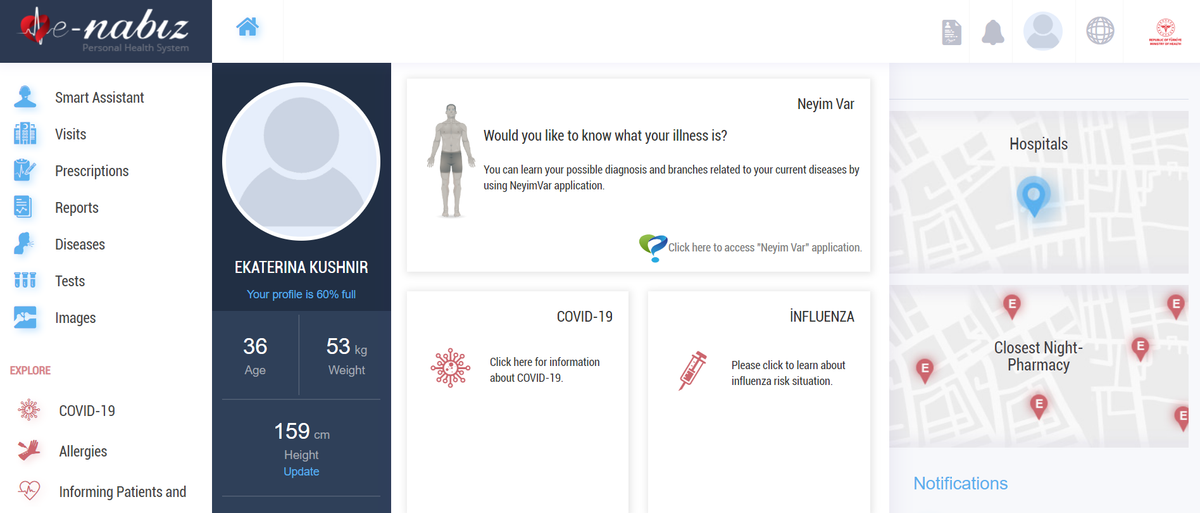The image size is (1200, 513).
Task: Go to the home icon
Action: 248,28
